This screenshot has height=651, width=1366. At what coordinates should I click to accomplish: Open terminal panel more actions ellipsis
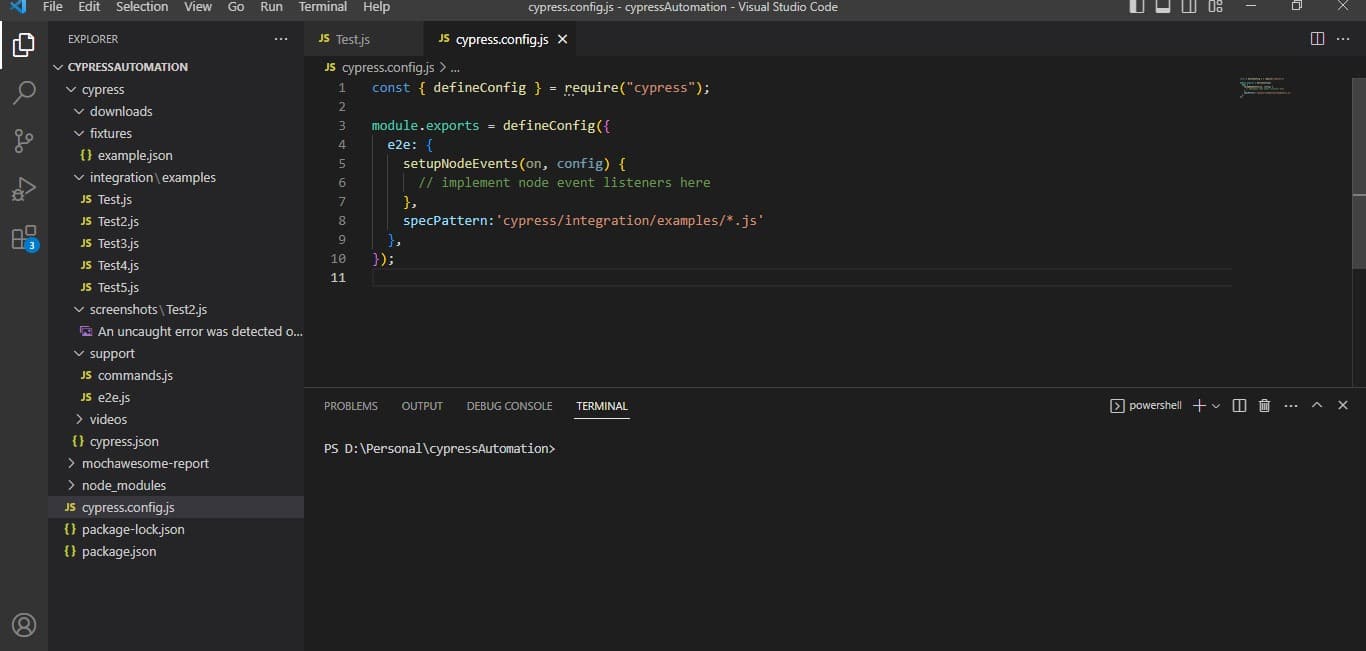point(1291,406)
